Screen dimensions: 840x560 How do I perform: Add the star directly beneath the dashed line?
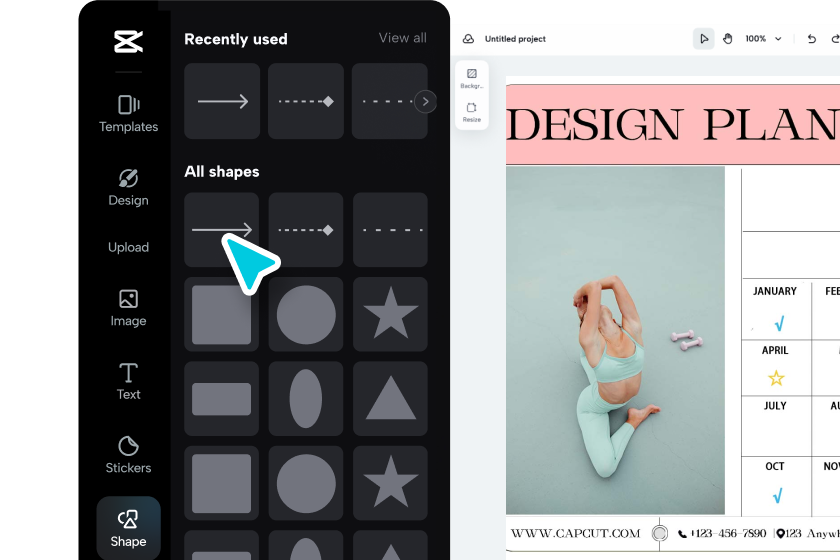click(x=390, y=315)
